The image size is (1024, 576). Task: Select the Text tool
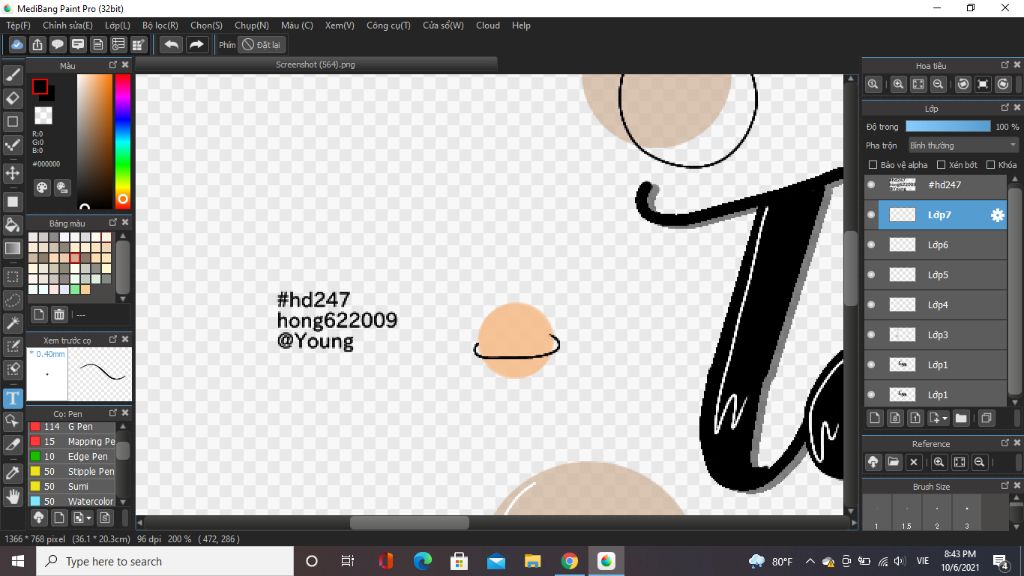pos(12,398)
